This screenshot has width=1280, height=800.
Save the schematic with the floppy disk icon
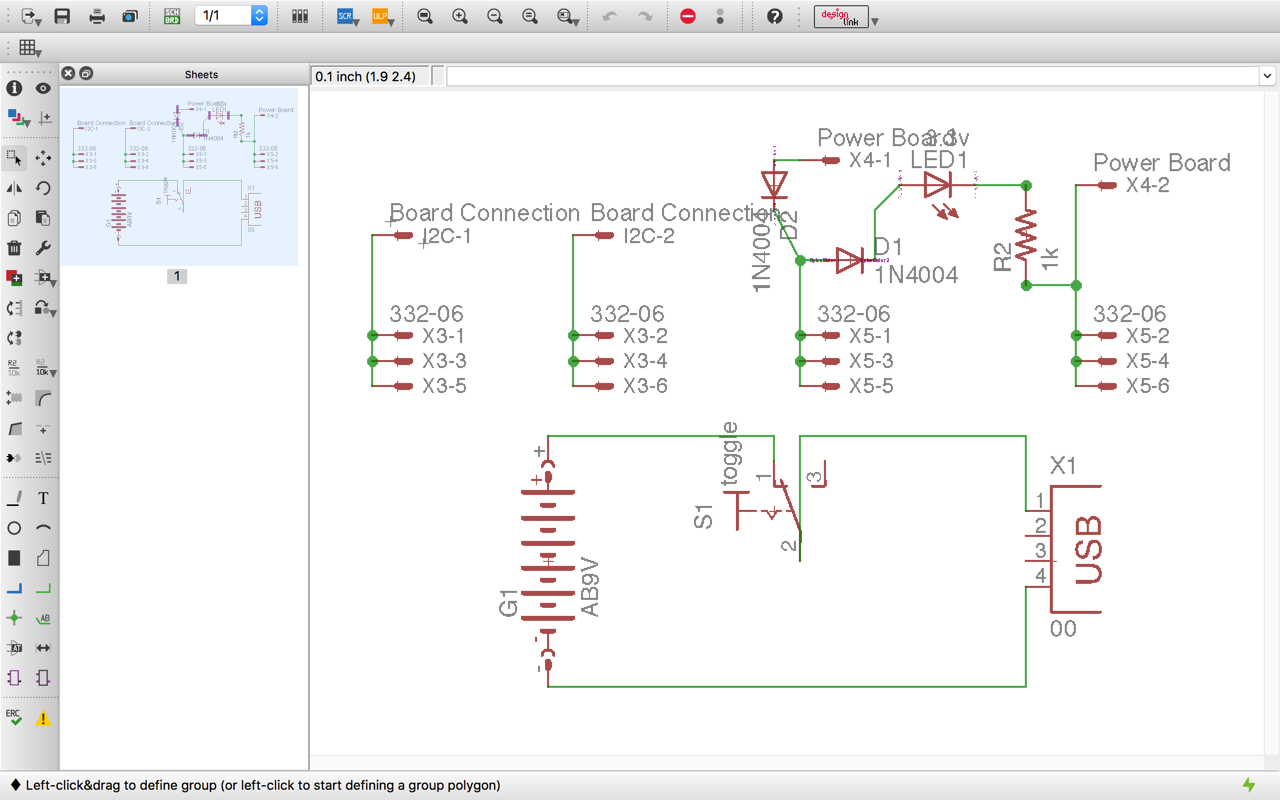pyautogui.click(x=62, y=16)
